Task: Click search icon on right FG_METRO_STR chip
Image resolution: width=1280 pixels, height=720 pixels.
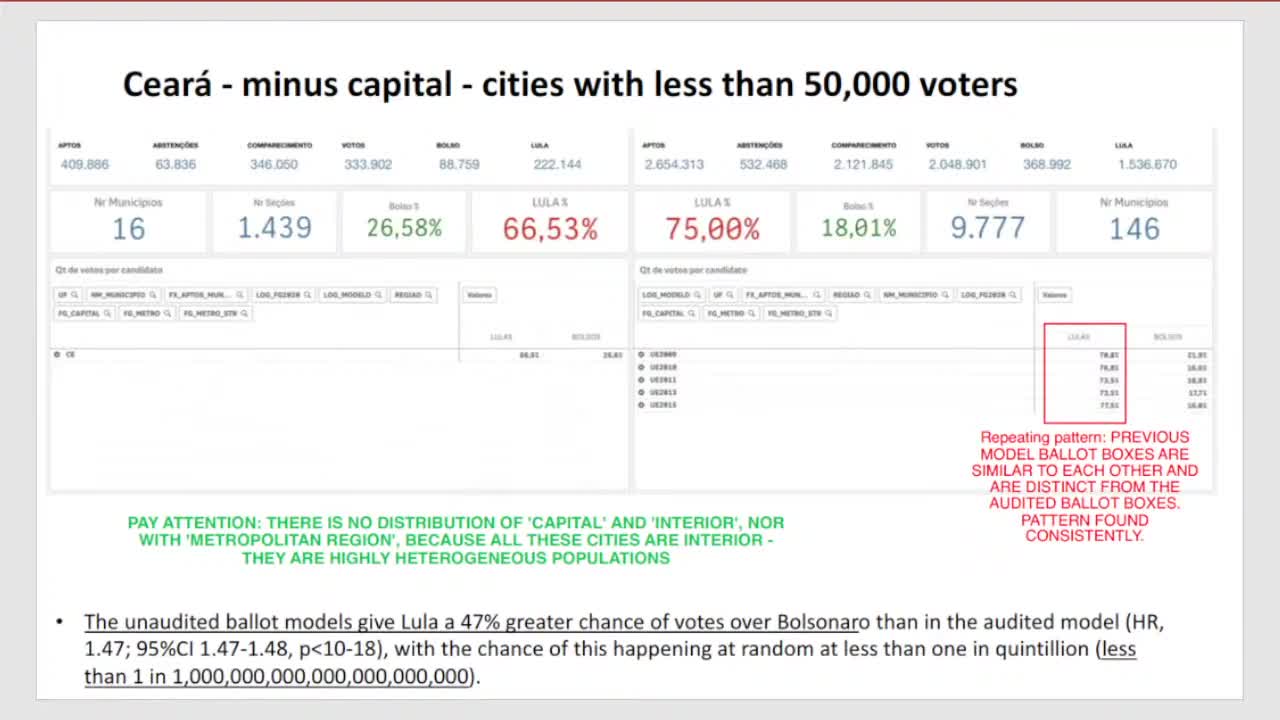Action: 829,313
